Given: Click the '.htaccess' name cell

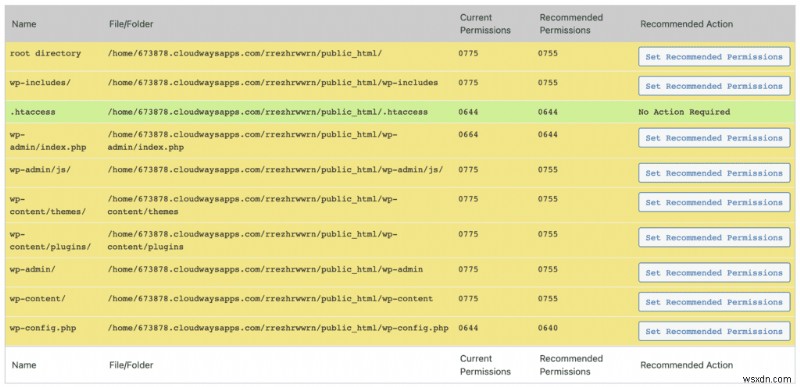Looking at the screenshot, I should coord(33,112).
